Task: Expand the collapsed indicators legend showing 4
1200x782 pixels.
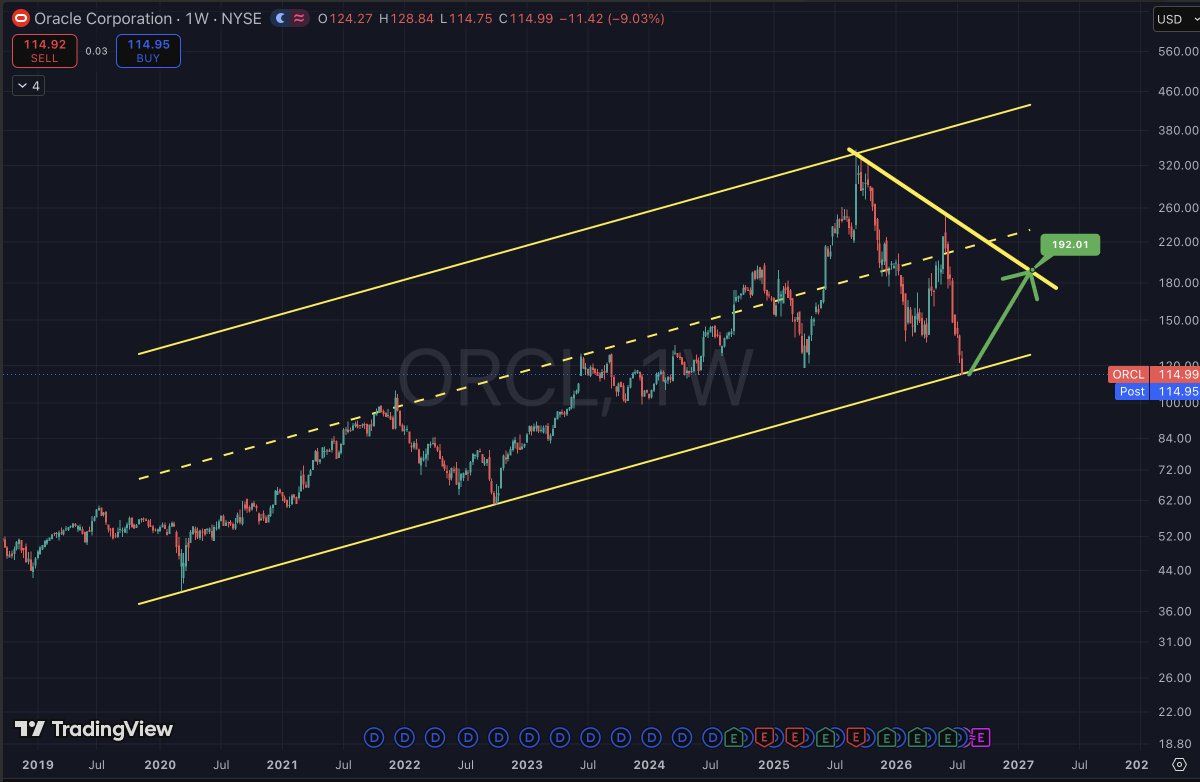Action: pos(28,86)
